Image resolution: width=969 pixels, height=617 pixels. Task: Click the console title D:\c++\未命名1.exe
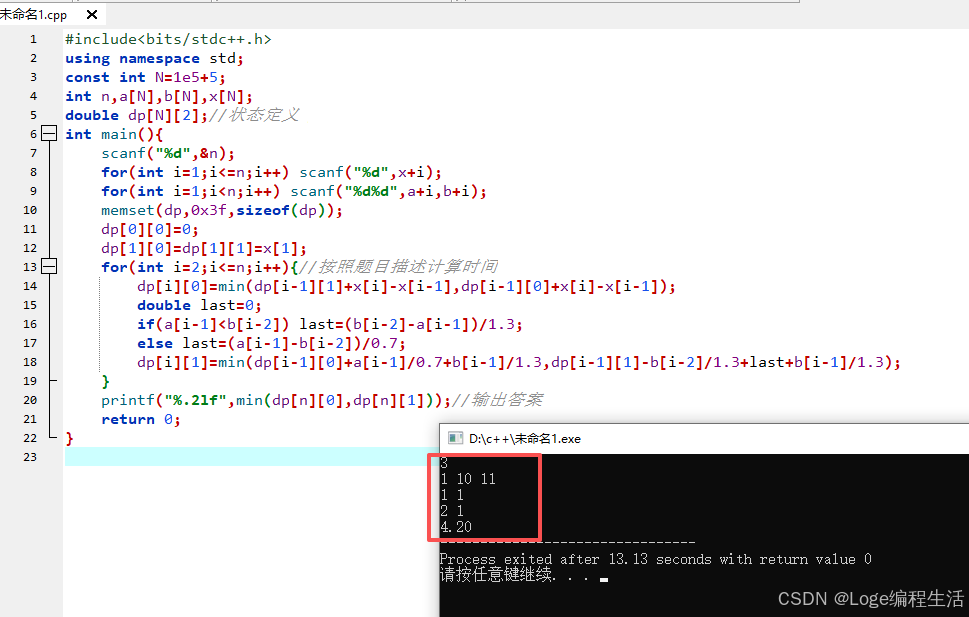pos(525,439)
